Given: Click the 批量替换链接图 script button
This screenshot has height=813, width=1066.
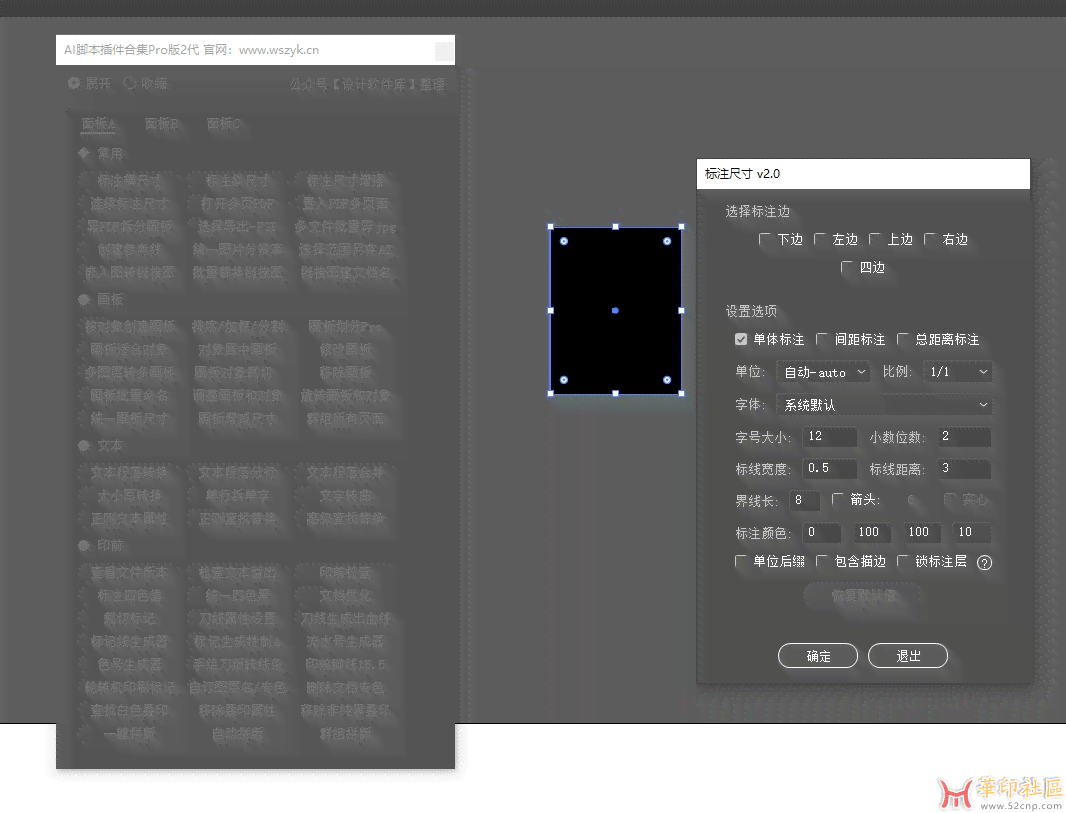Looking at the screenshot, I should 237,273.
